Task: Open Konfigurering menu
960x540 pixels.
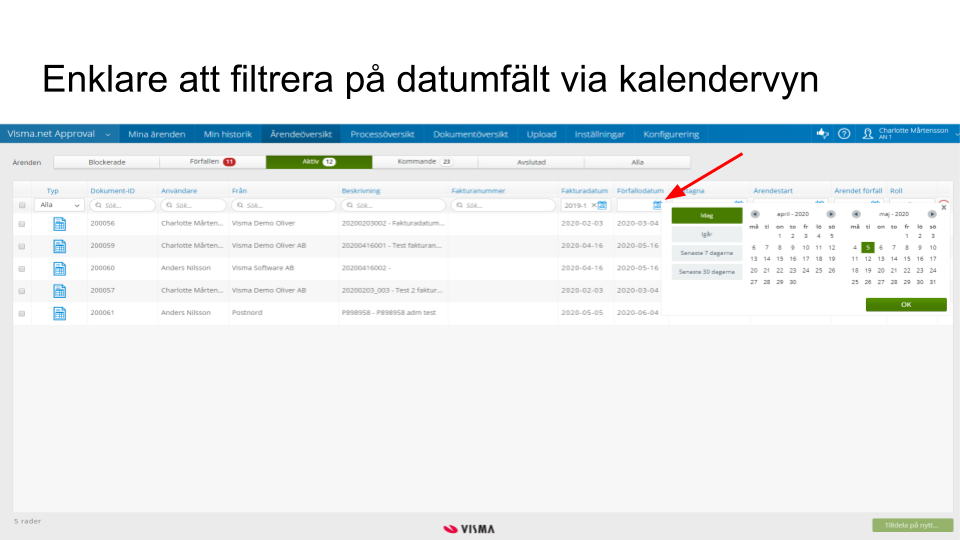Action: 671,134
